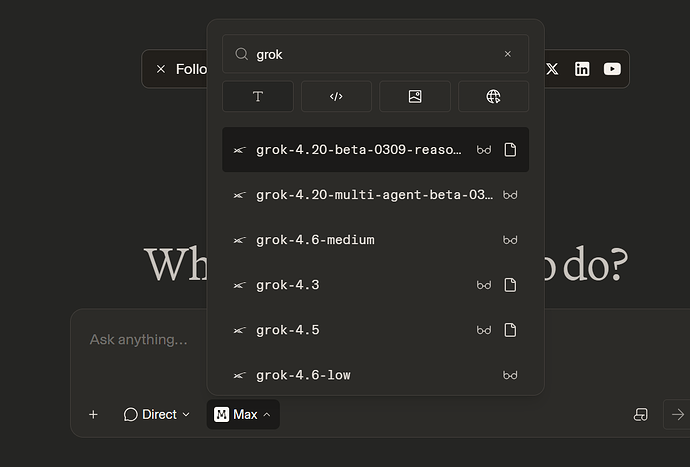Click the glasses icon on grok-4.6-medium row
Viewport: 690px width, 467px height.
coord(510,240)
